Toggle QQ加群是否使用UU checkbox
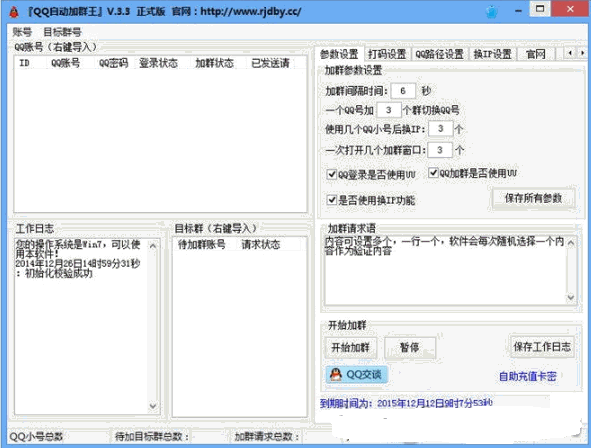 coord(433,173)
